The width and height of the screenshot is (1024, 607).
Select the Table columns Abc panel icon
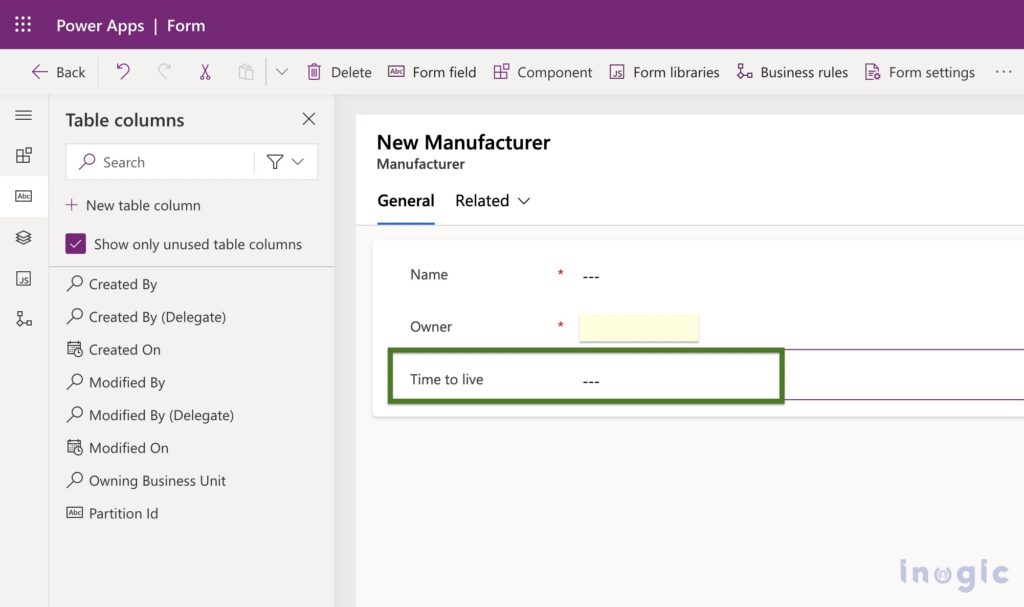pyautogui.click(x=24, y=196)
